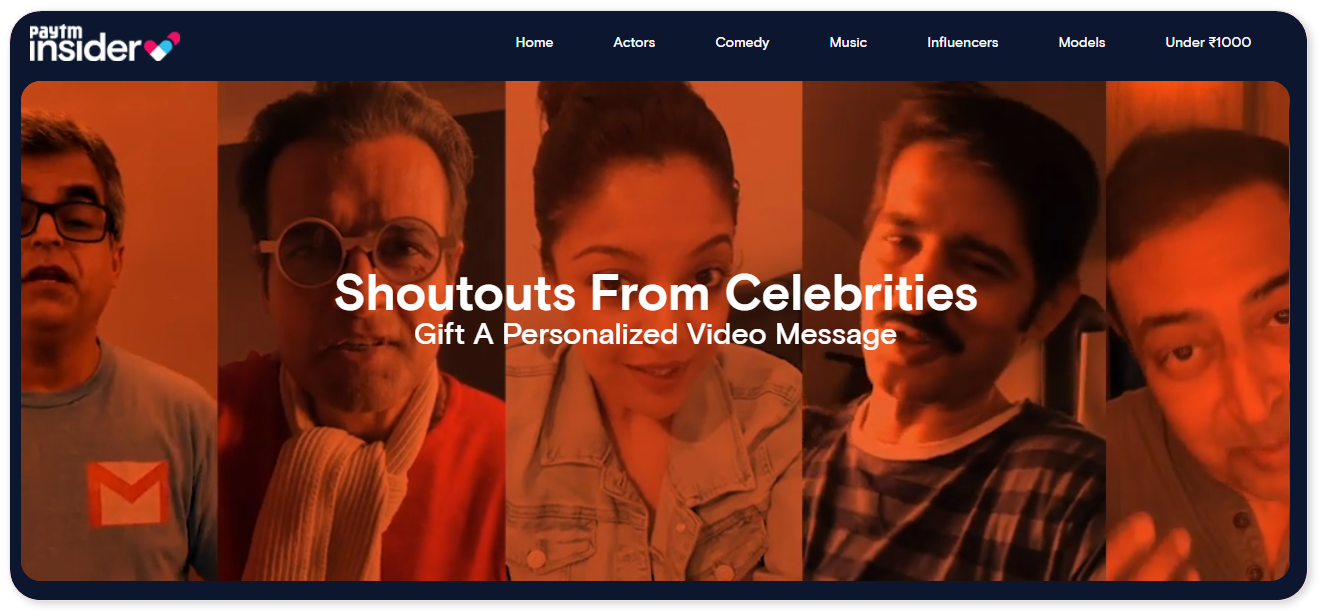
Task: Click the Gmail logo on the blue shirt
Action: tap(127, 493)
